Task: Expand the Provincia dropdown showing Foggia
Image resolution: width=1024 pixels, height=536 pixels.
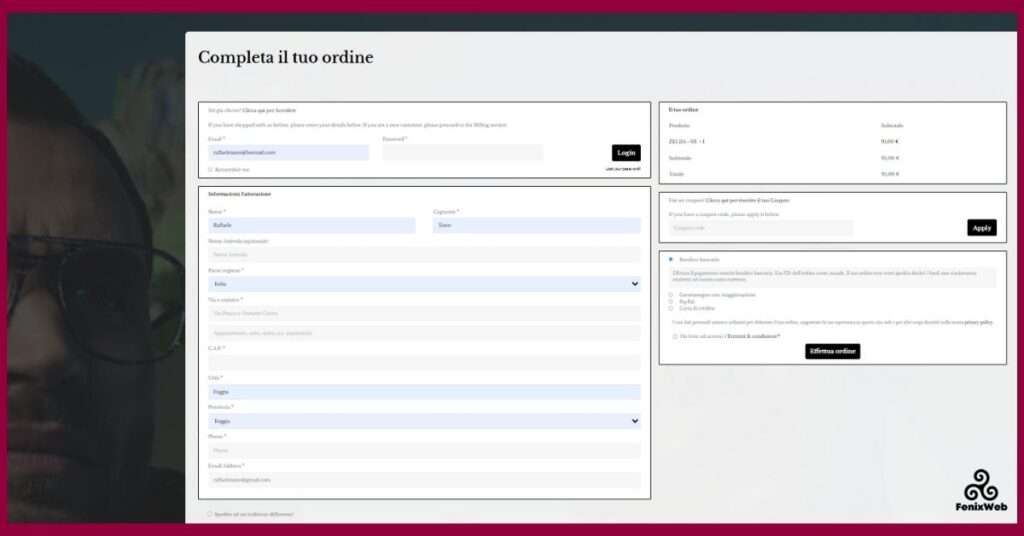Action: (x=424, y=422)
